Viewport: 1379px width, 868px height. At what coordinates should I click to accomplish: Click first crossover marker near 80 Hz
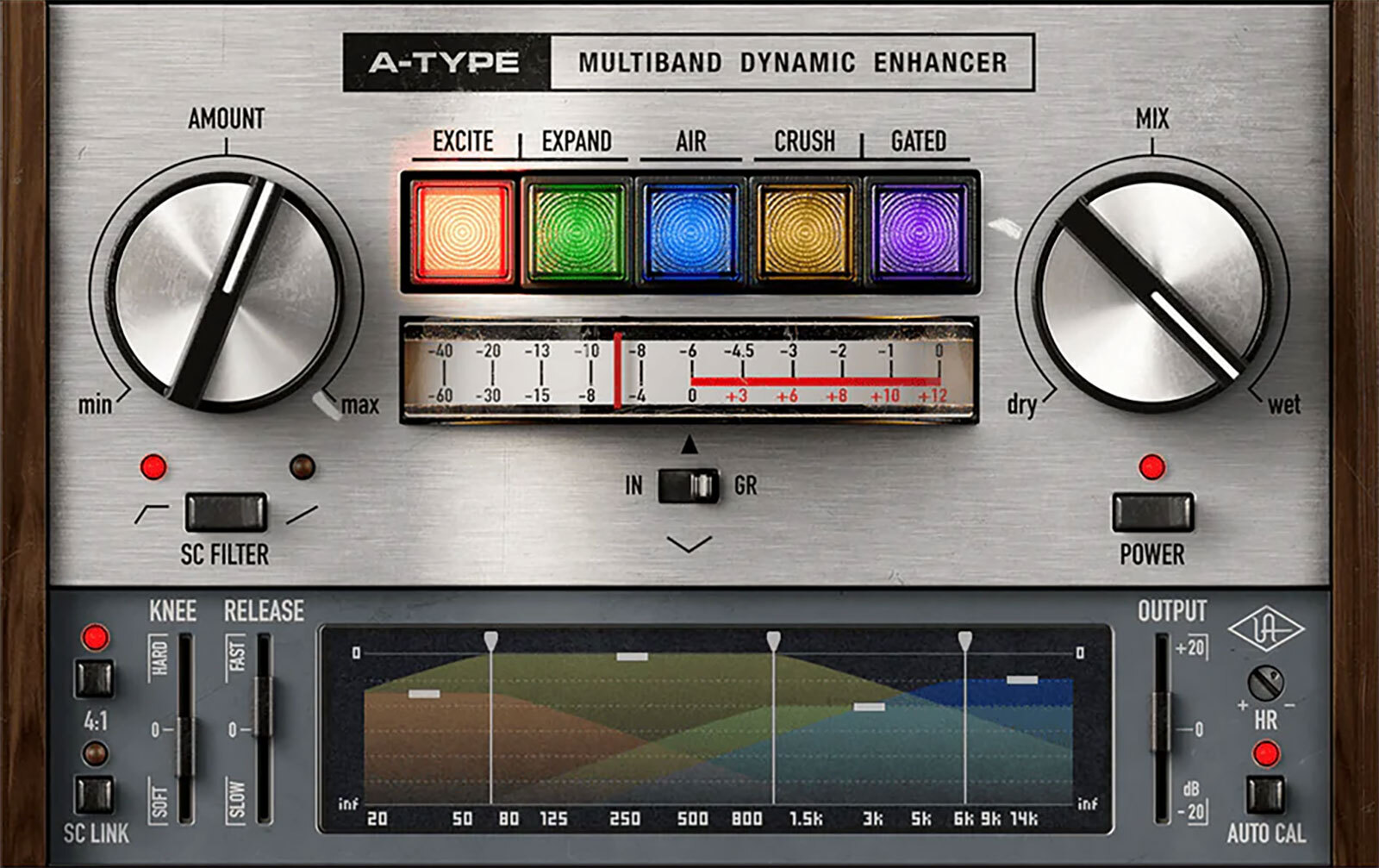click(490, 640)
